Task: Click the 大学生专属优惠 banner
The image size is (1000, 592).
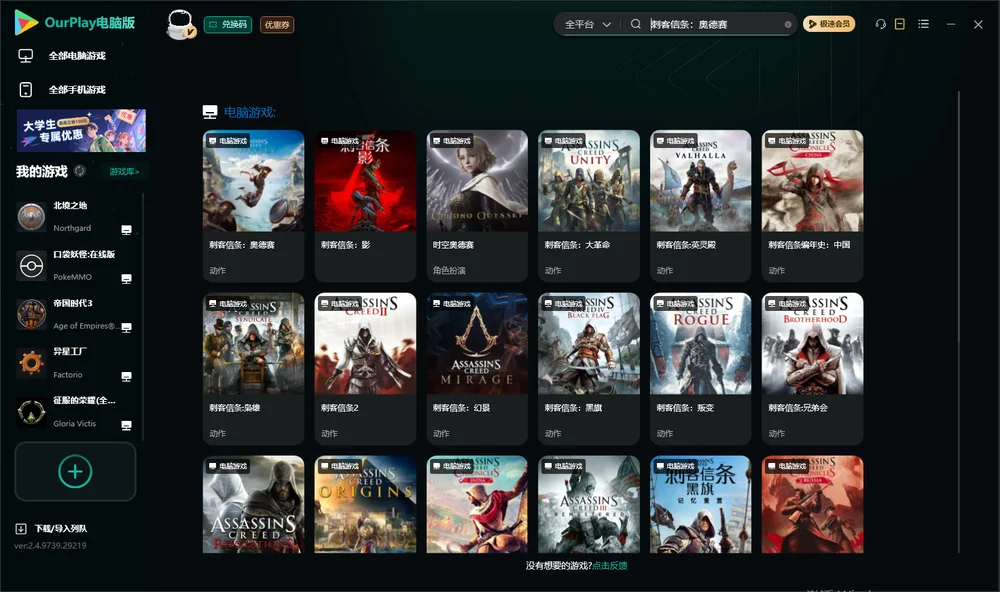Action: click(81, 130)
